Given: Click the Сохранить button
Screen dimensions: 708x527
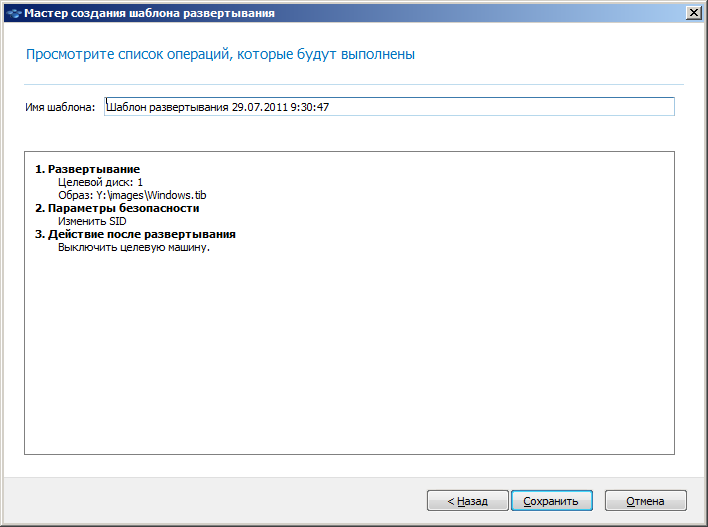Looking at the screenshot, I should coord(551,501).
